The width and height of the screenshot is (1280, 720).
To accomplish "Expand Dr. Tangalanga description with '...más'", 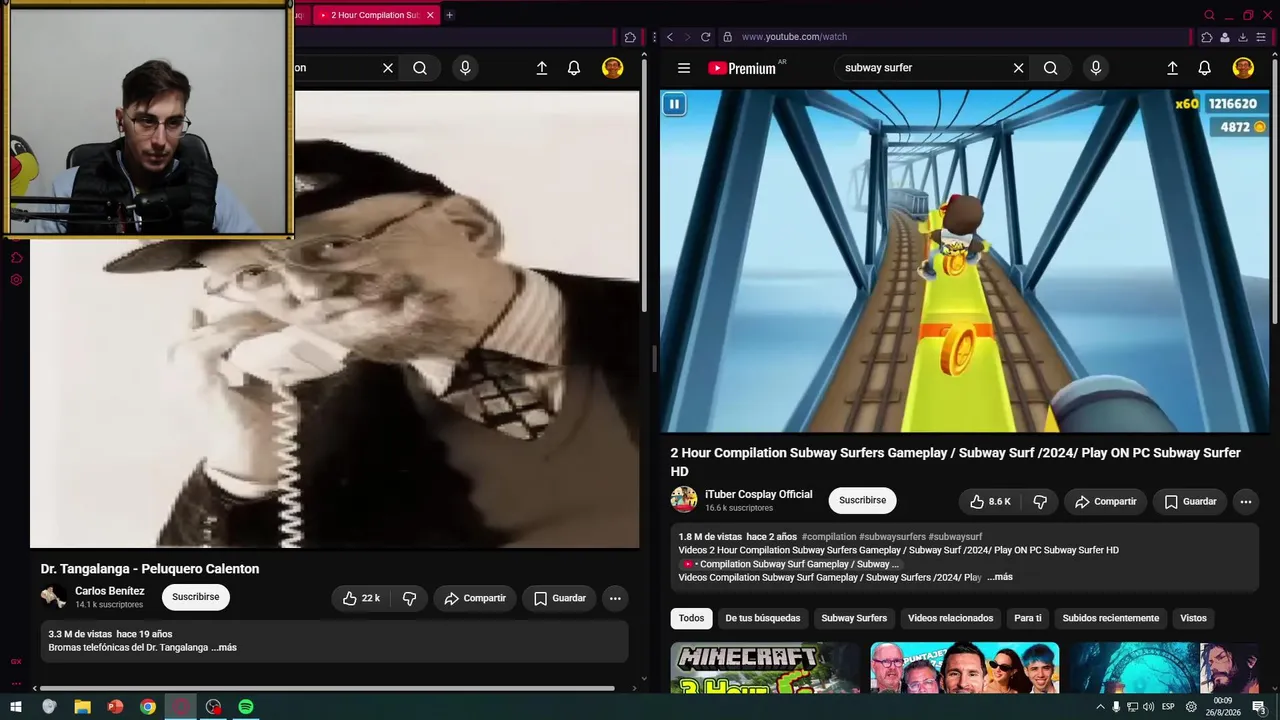I will tap(224, 648).
